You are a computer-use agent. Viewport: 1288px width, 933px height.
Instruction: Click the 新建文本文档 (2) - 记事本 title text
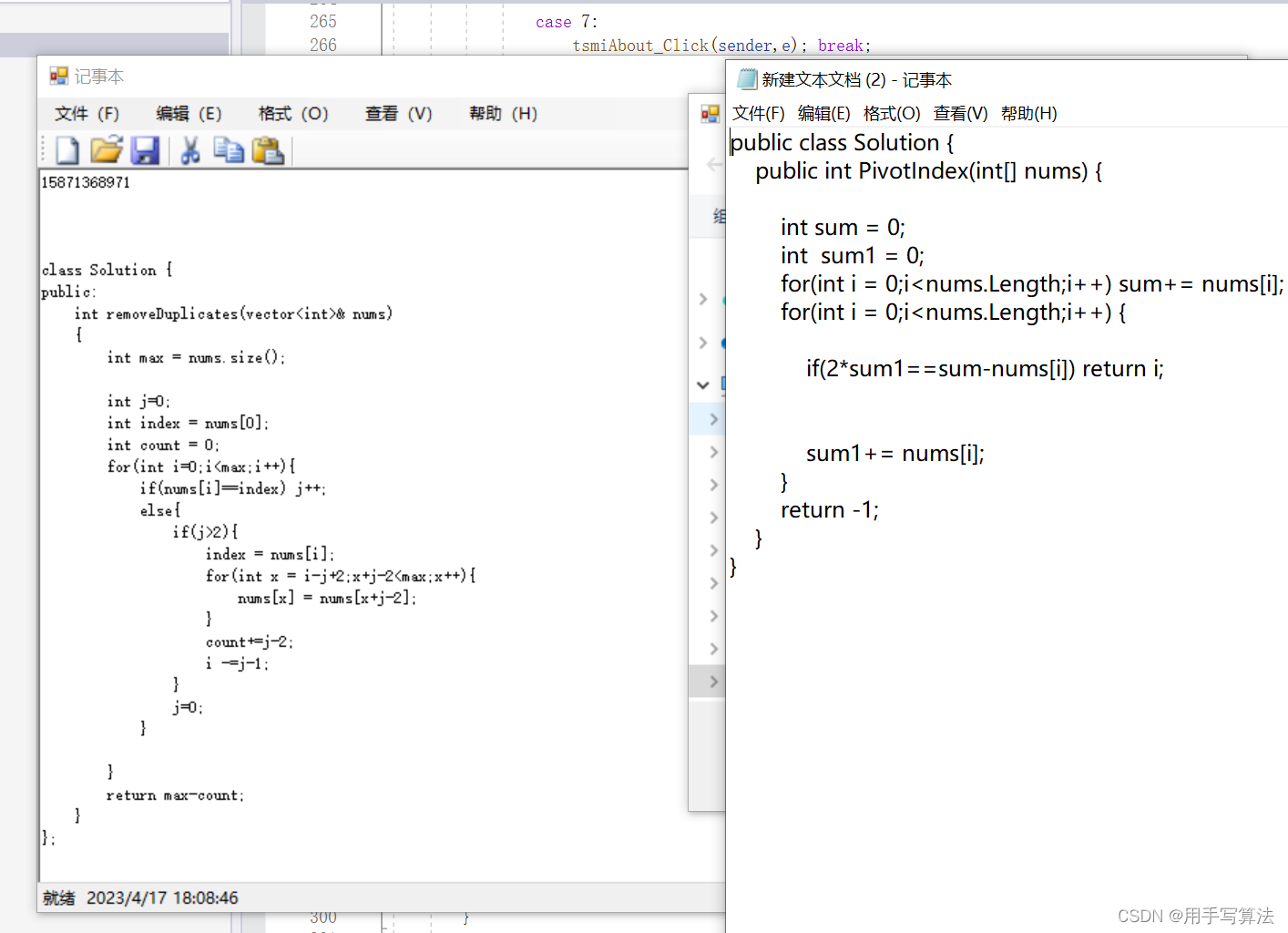click(857, 79)
